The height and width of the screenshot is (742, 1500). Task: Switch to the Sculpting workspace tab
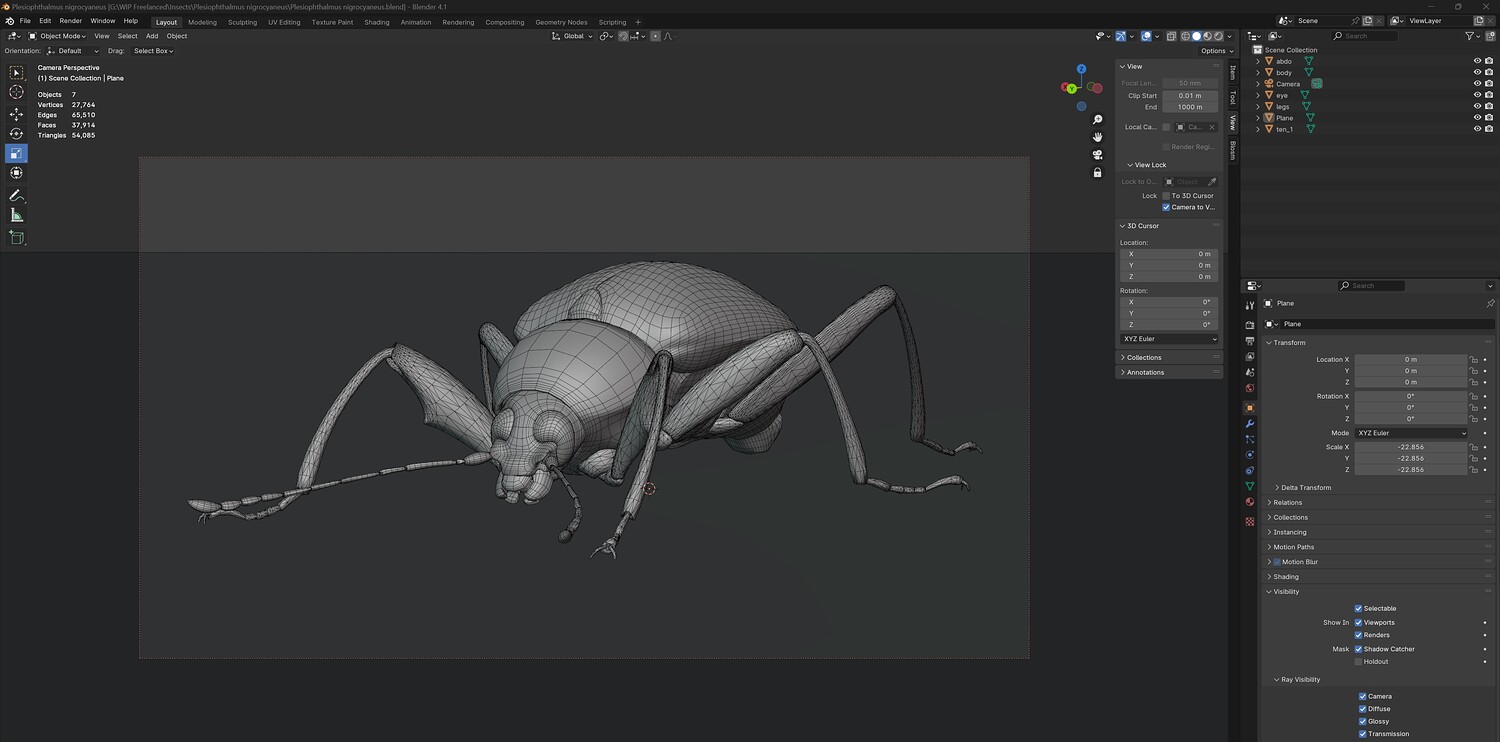point(242,22)
